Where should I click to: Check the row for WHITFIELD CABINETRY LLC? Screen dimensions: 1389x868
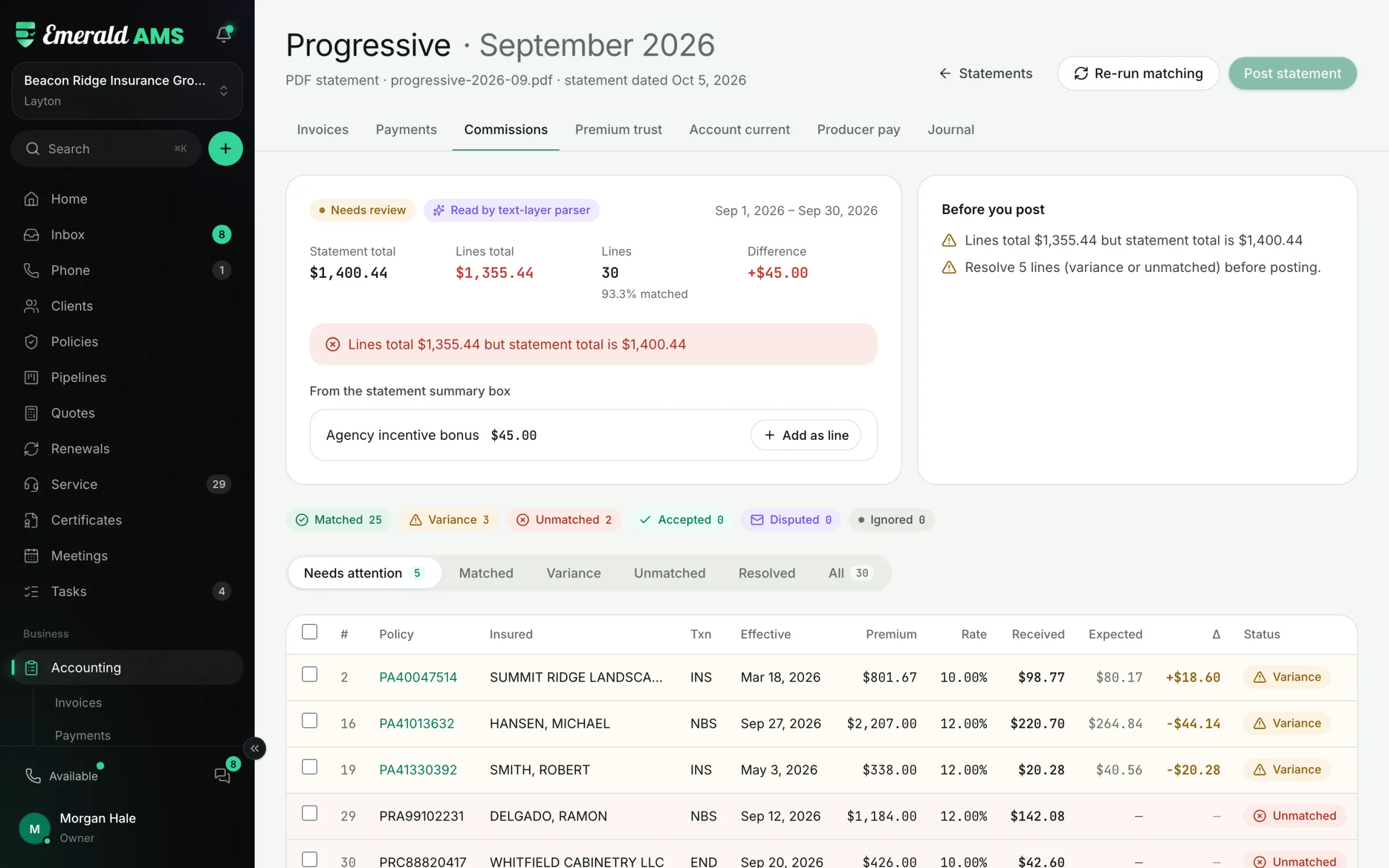coord(310,859)
